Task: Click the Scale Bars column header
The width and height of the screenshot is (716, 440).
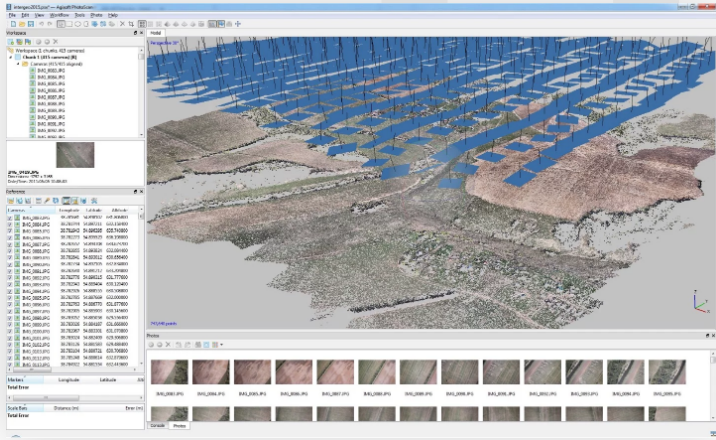Action: [23, 408]
